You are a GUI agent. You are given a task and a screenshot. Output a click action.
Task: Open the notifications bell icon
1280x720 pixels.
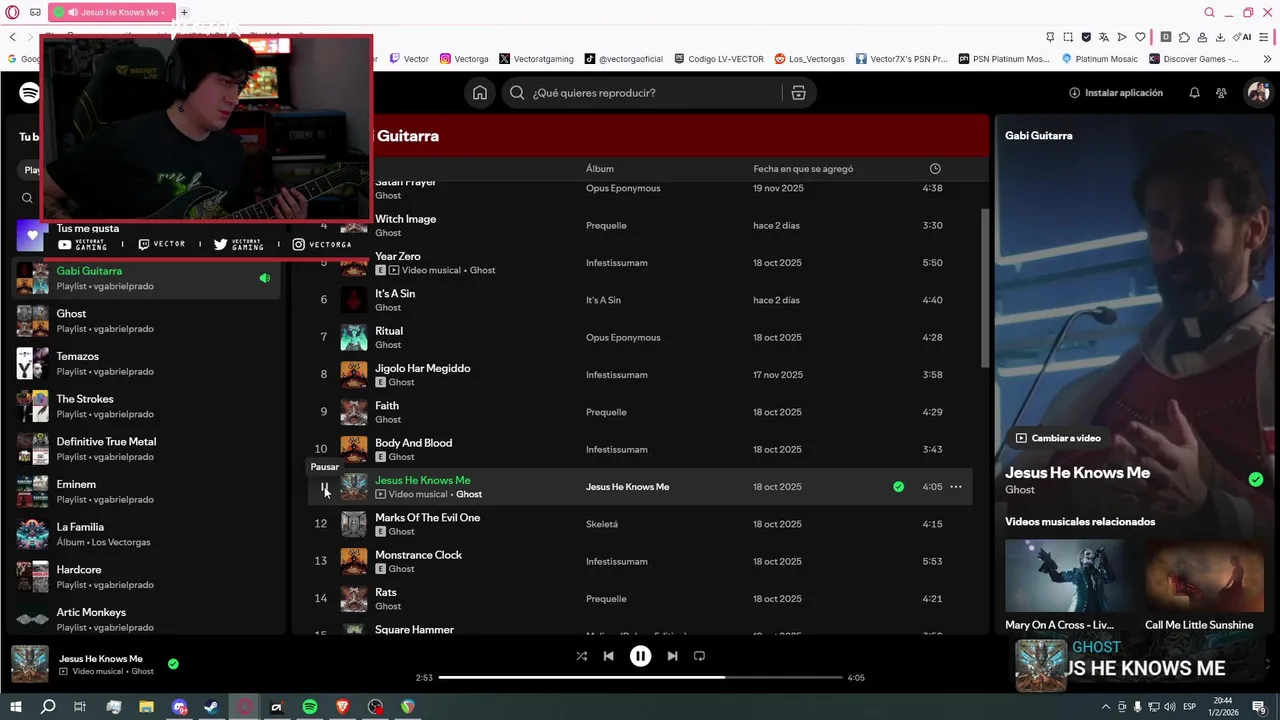[1194, 93]
